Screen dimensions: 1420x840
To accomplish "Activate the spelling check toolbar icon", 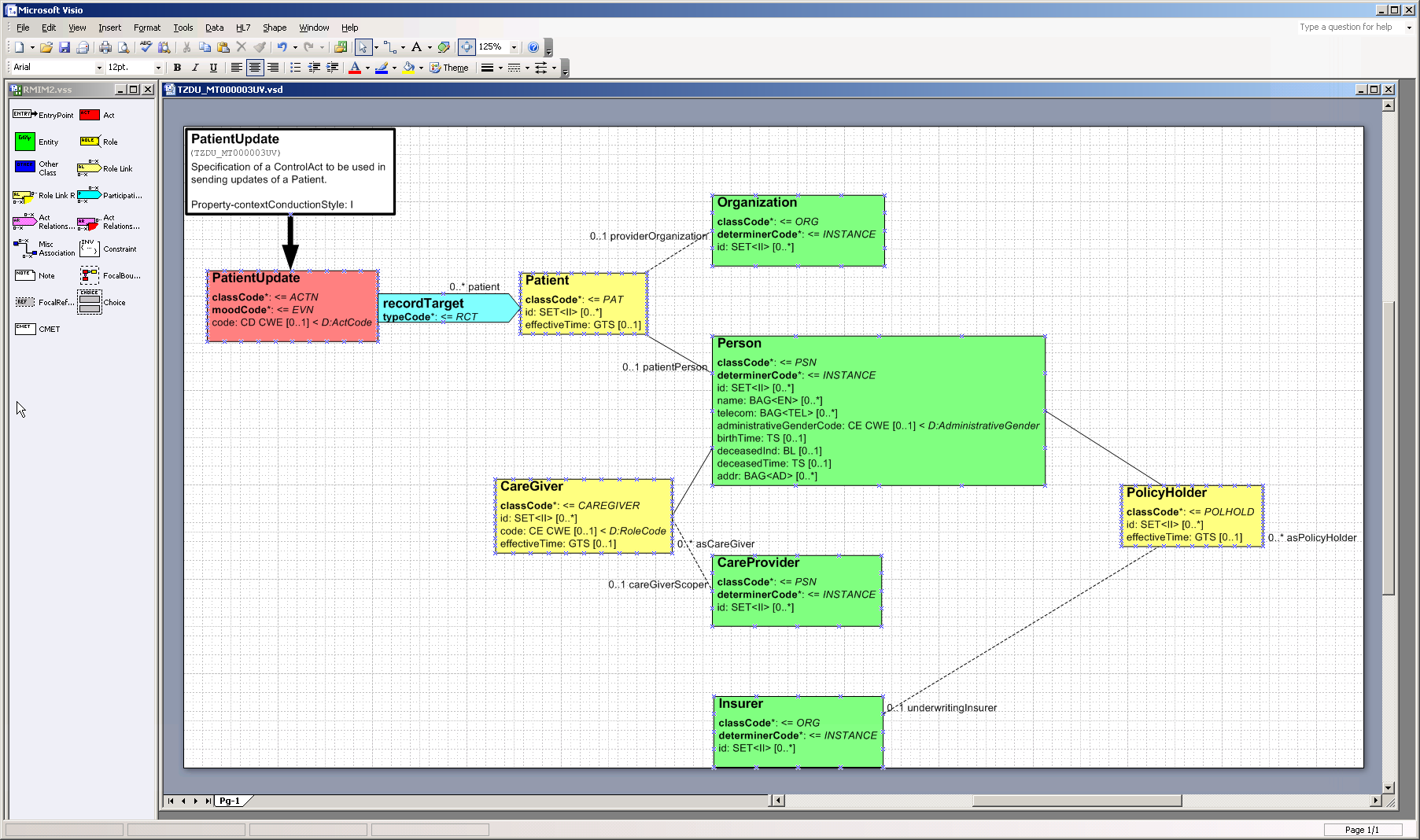I will 145,47.
